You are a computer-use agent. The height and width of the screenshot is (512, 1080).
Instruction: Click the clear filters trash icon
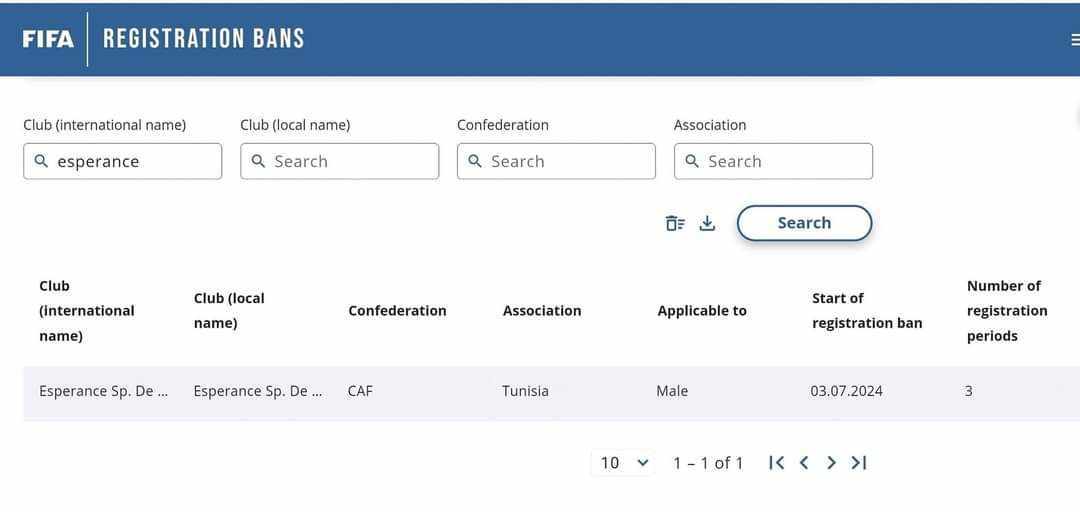coord(675,223)
